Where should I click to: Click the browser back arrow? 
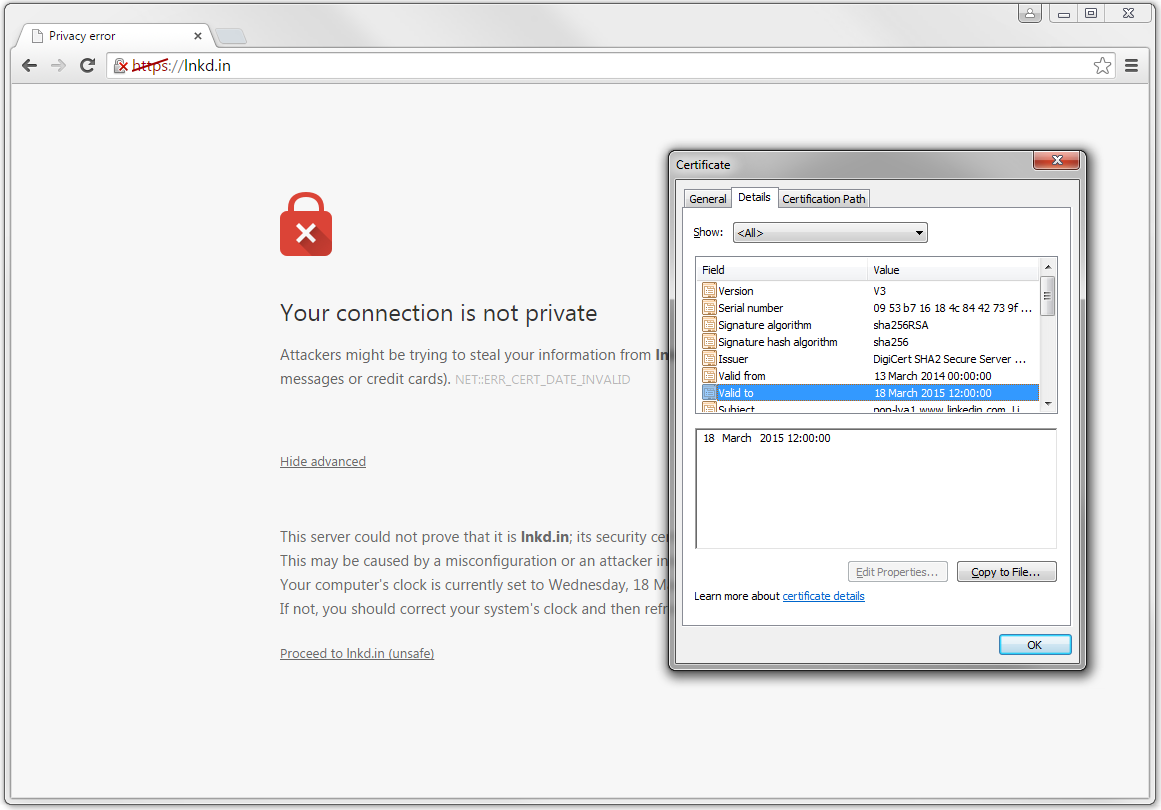pos(30,66)
